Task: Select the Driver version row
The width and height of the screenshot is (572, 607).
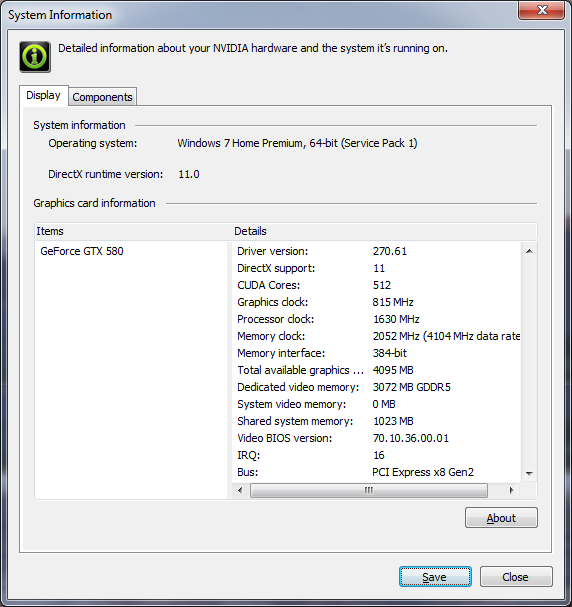Action: click(376, 251)
